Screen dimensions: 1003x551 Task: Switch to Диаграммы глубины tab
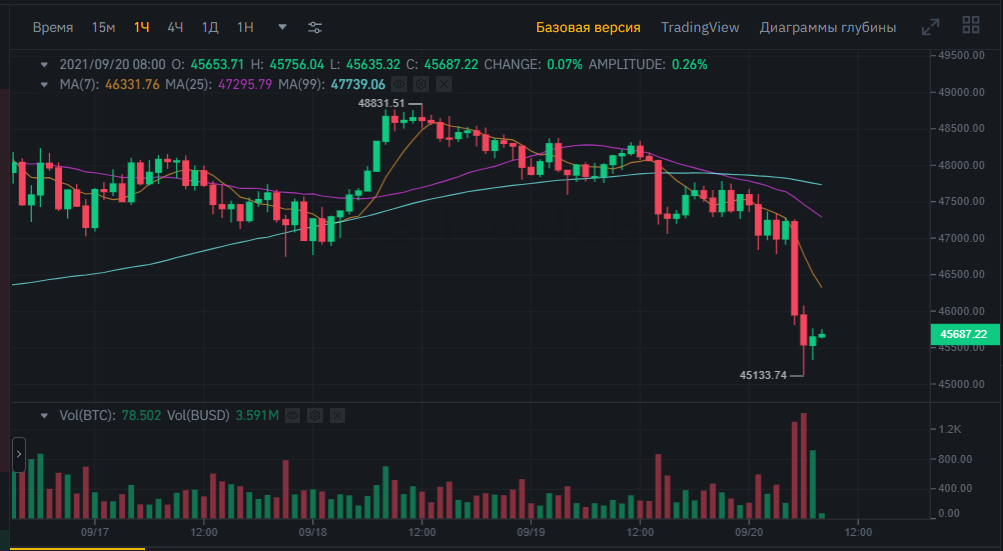(x=828, y=28)
